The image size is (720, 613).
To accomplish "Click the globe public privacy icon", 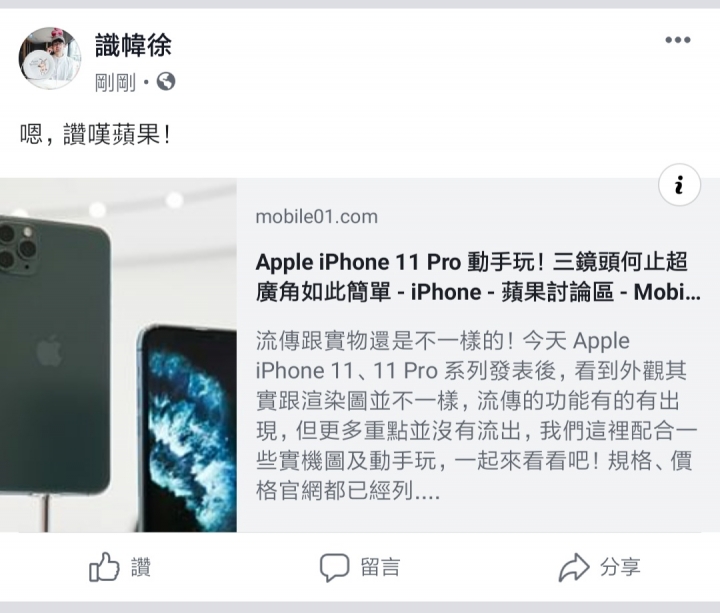I will pos(166,82).
